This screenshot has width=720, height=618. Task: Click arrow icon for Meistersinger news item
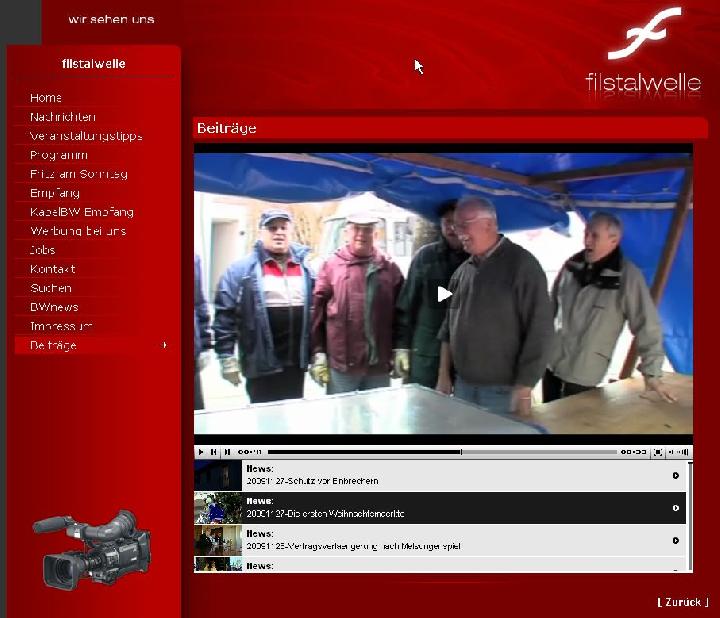pyautogui.click(x=676, y=540)
